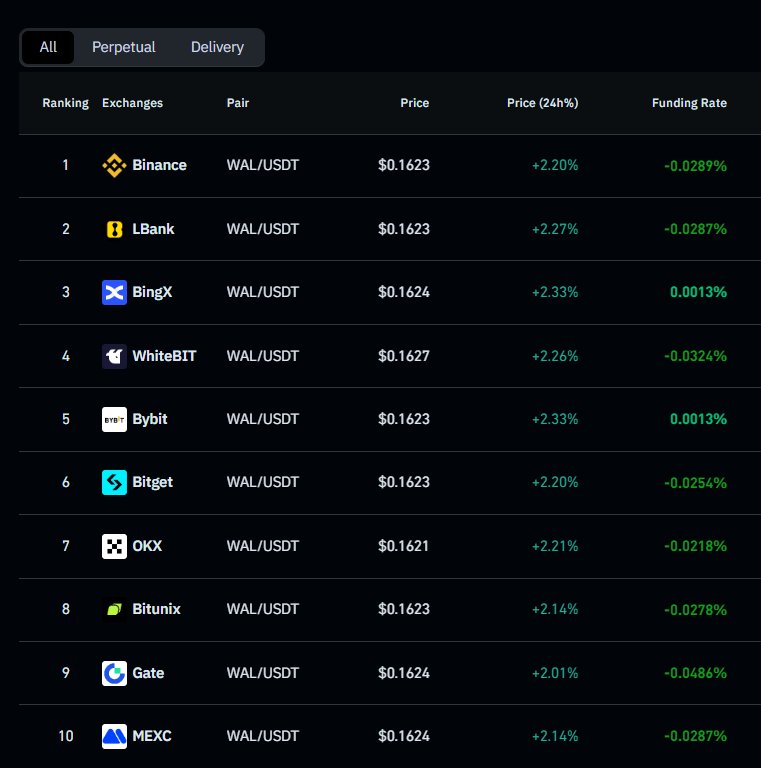Viewport: 761px width, 768px height.
Task: Click the Bybit logo icon
Action: [x=114, y=419]
